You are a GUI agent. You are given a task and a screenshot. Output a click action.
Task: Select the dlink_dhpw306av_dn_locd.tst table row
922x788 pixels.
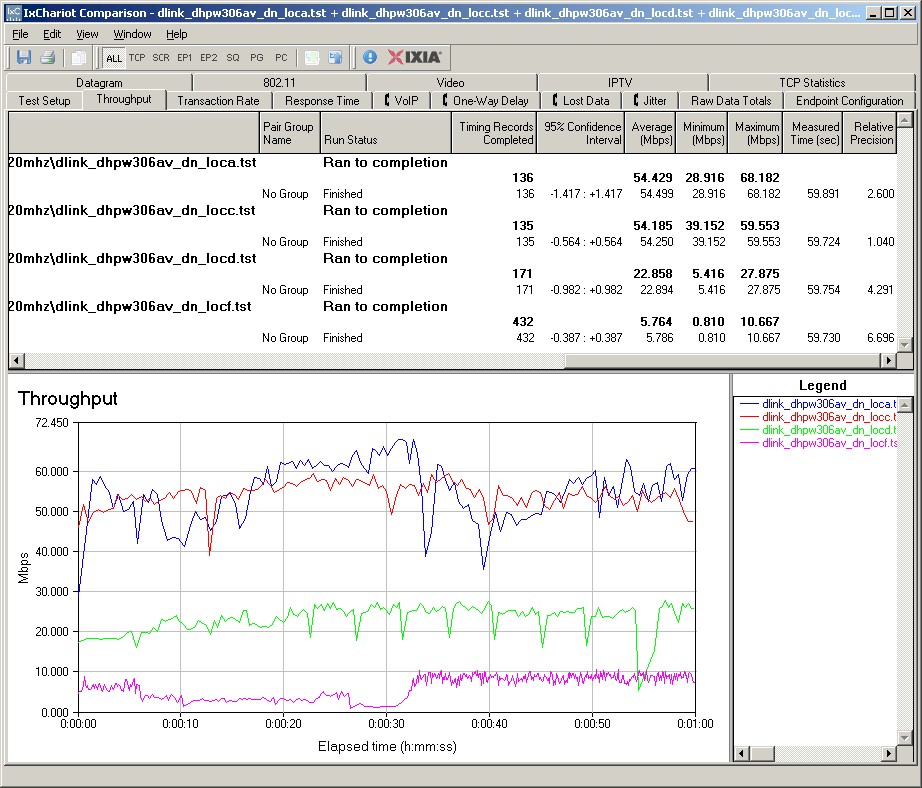pos(452,259)
